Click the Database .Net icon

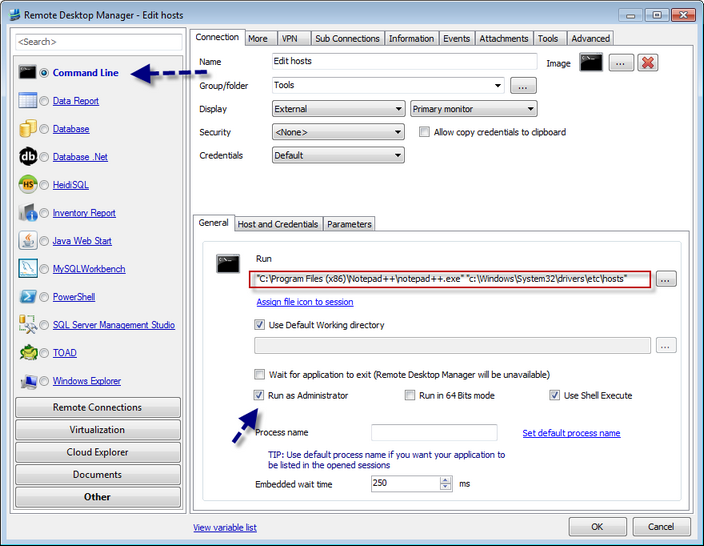click(x=28, y=157)
